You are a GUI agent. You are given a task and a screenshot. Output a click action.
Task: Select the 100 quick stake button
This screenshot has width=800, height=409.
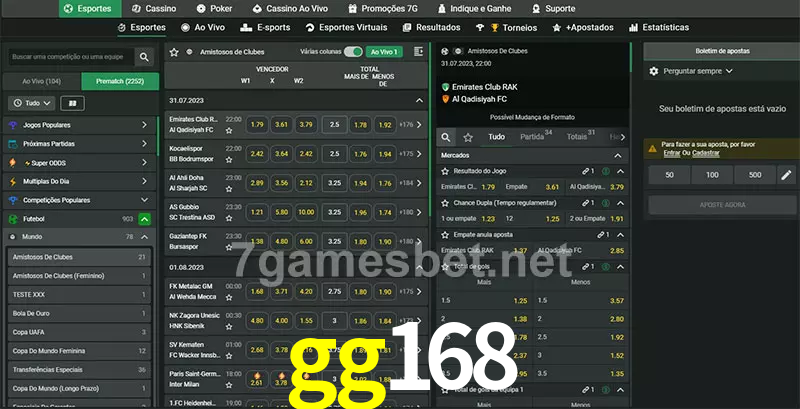(712, 175)
